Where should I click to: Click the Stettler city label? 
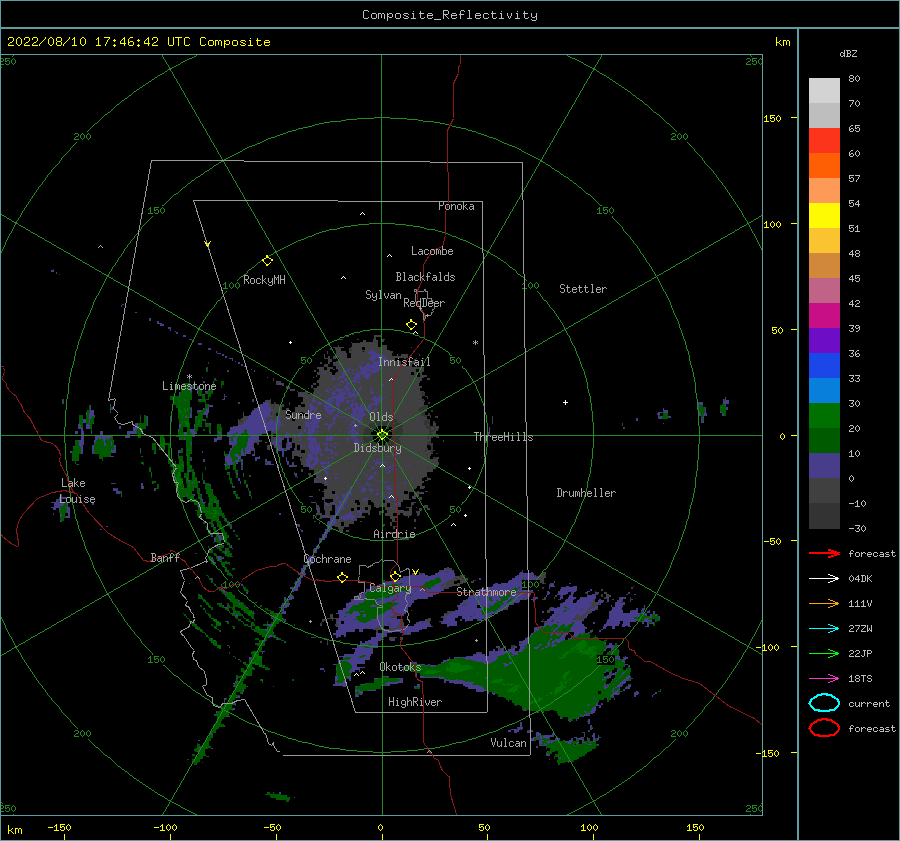pos(583,289)
